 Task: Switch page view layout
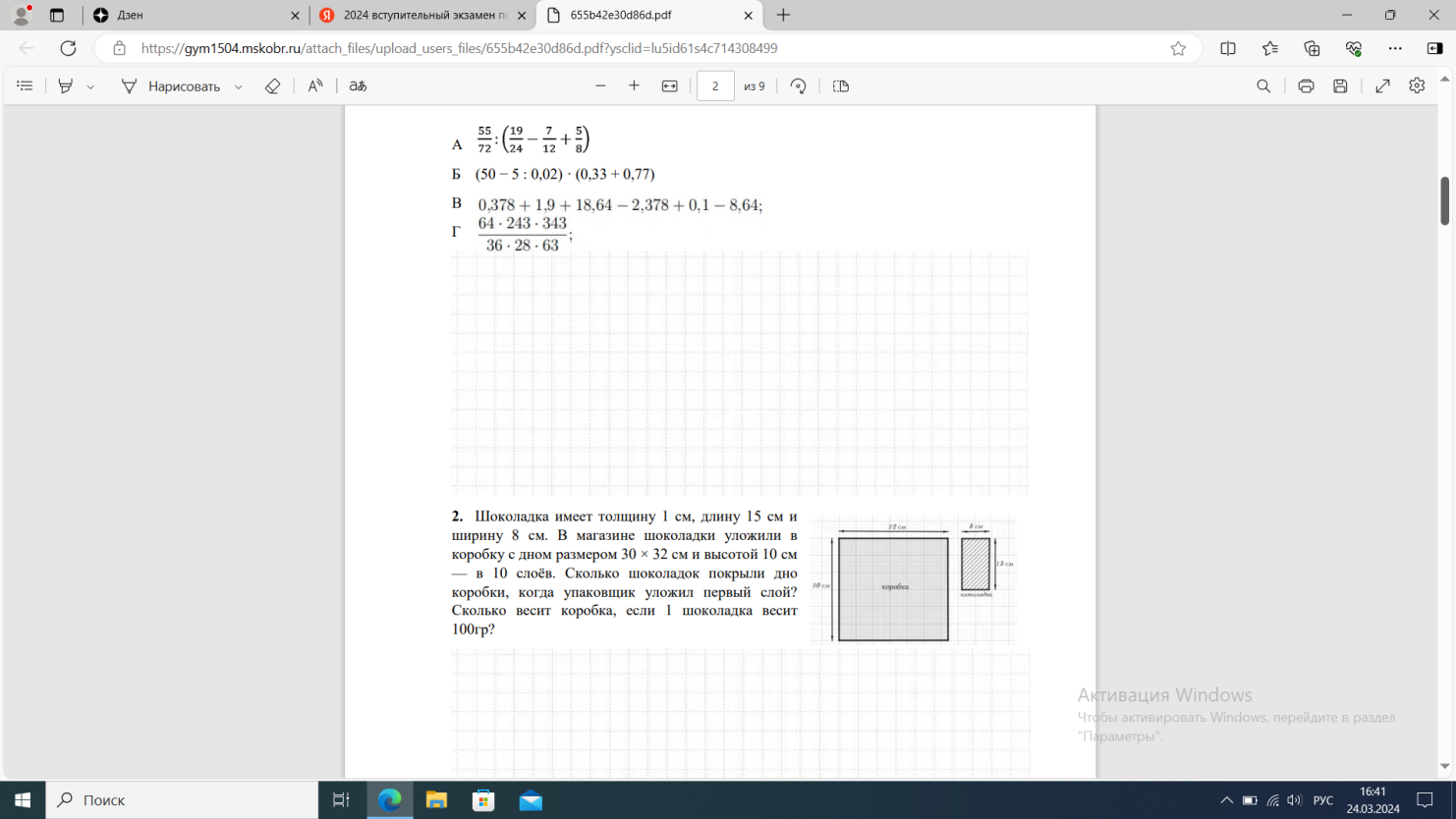tap(841, 86)
